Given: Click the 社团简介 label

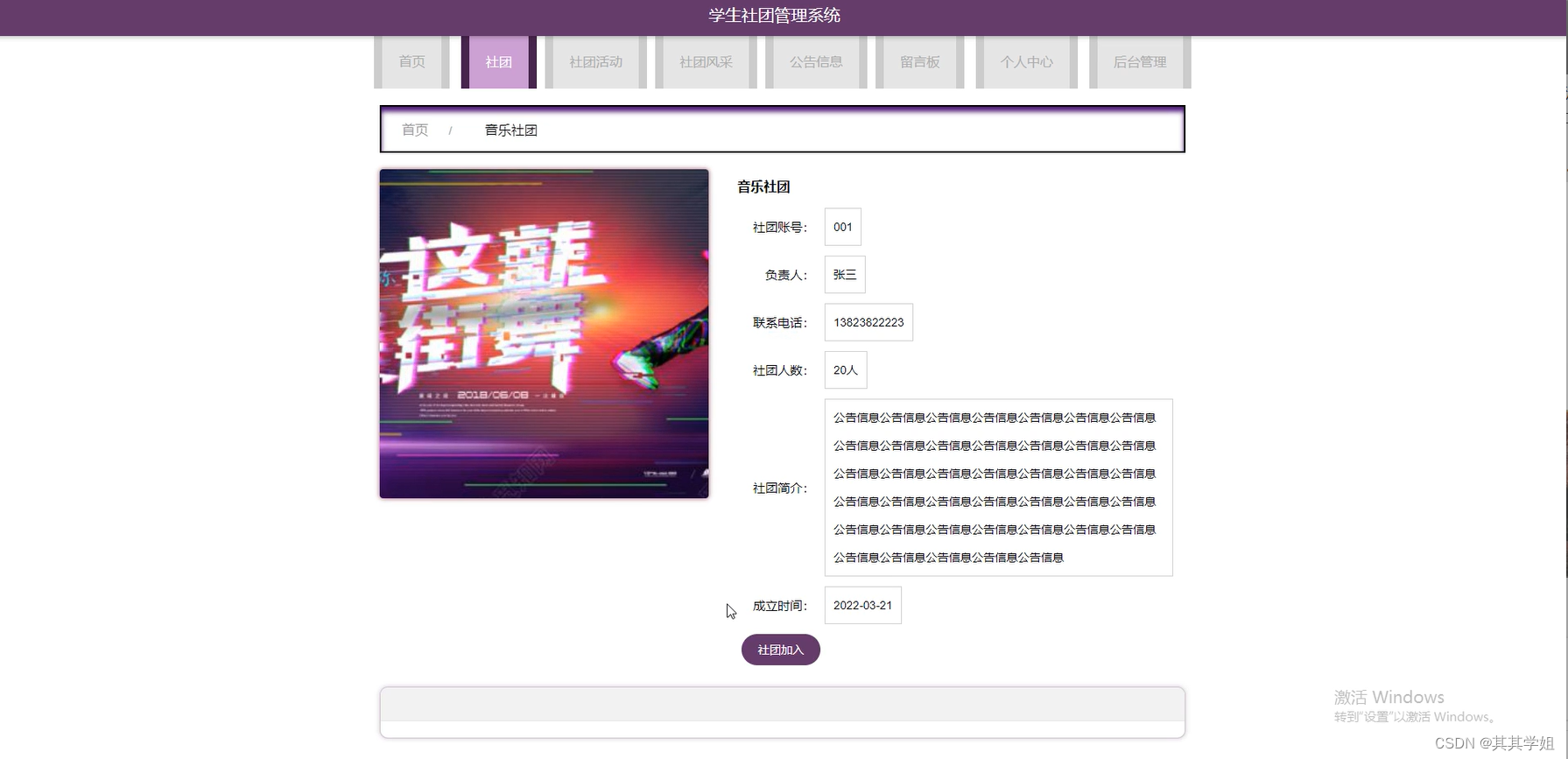Looking at the screenshot, I should coord(780,488).
